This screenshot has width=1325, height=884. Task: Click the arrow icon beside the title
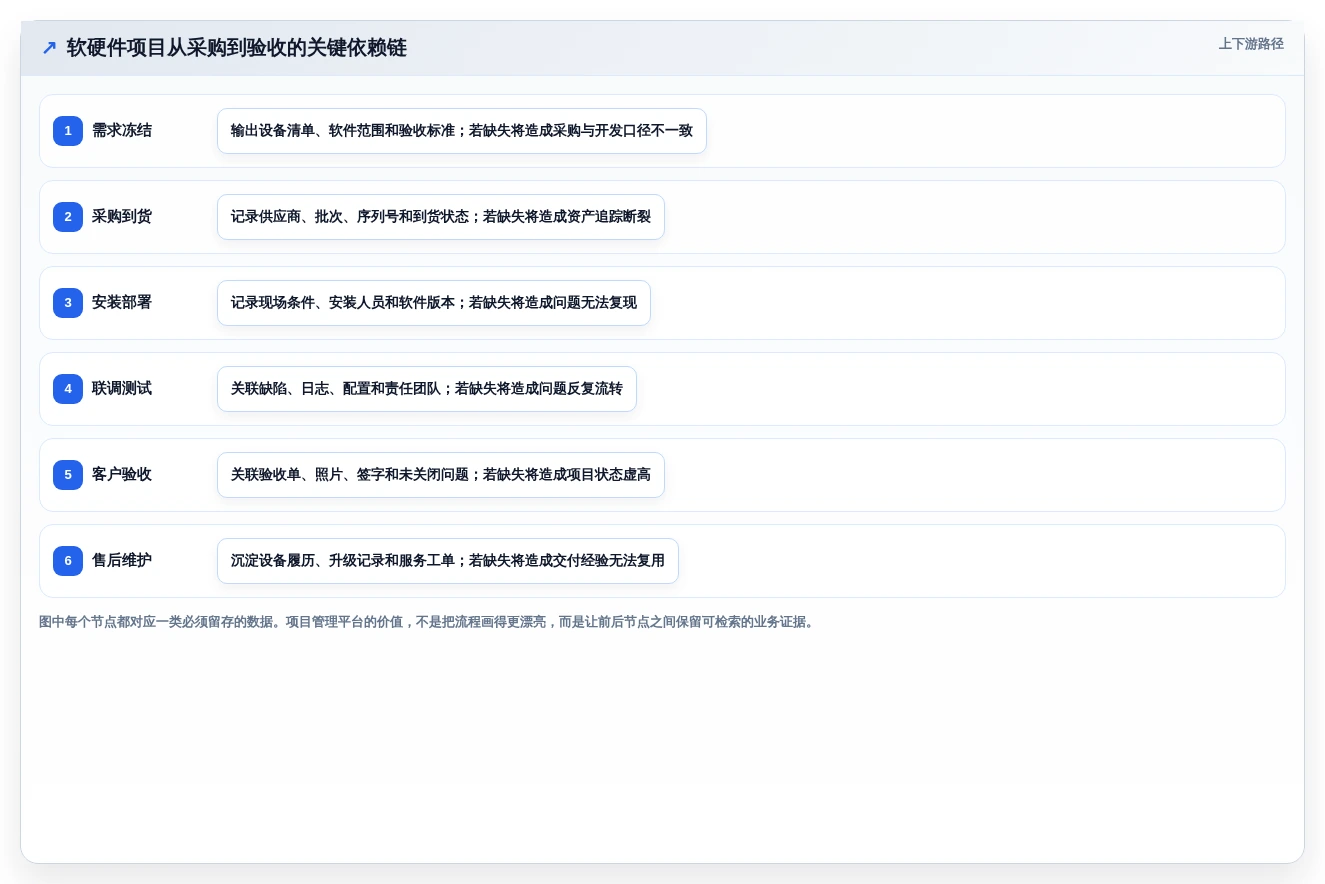click(49, 48)
